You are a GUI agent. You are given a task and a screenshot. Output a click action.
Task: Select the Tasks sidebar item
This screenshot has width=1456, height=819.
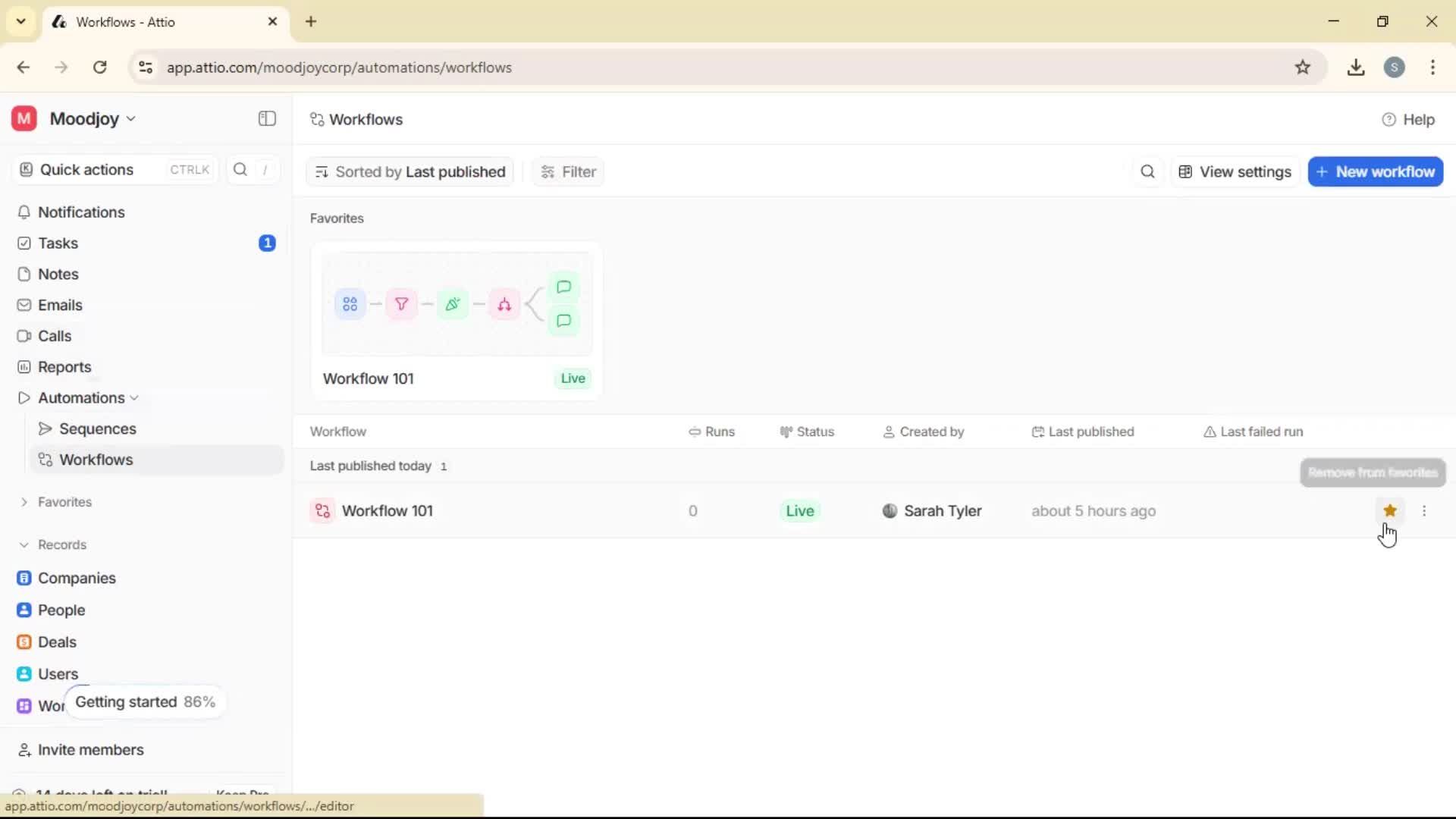pos(58,243)
